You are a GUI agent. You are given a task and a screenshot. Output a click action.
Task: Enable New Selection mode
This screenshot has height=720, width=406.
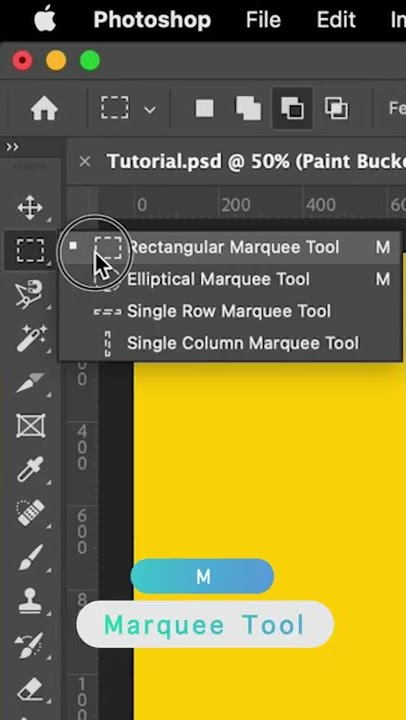point(205,109)
